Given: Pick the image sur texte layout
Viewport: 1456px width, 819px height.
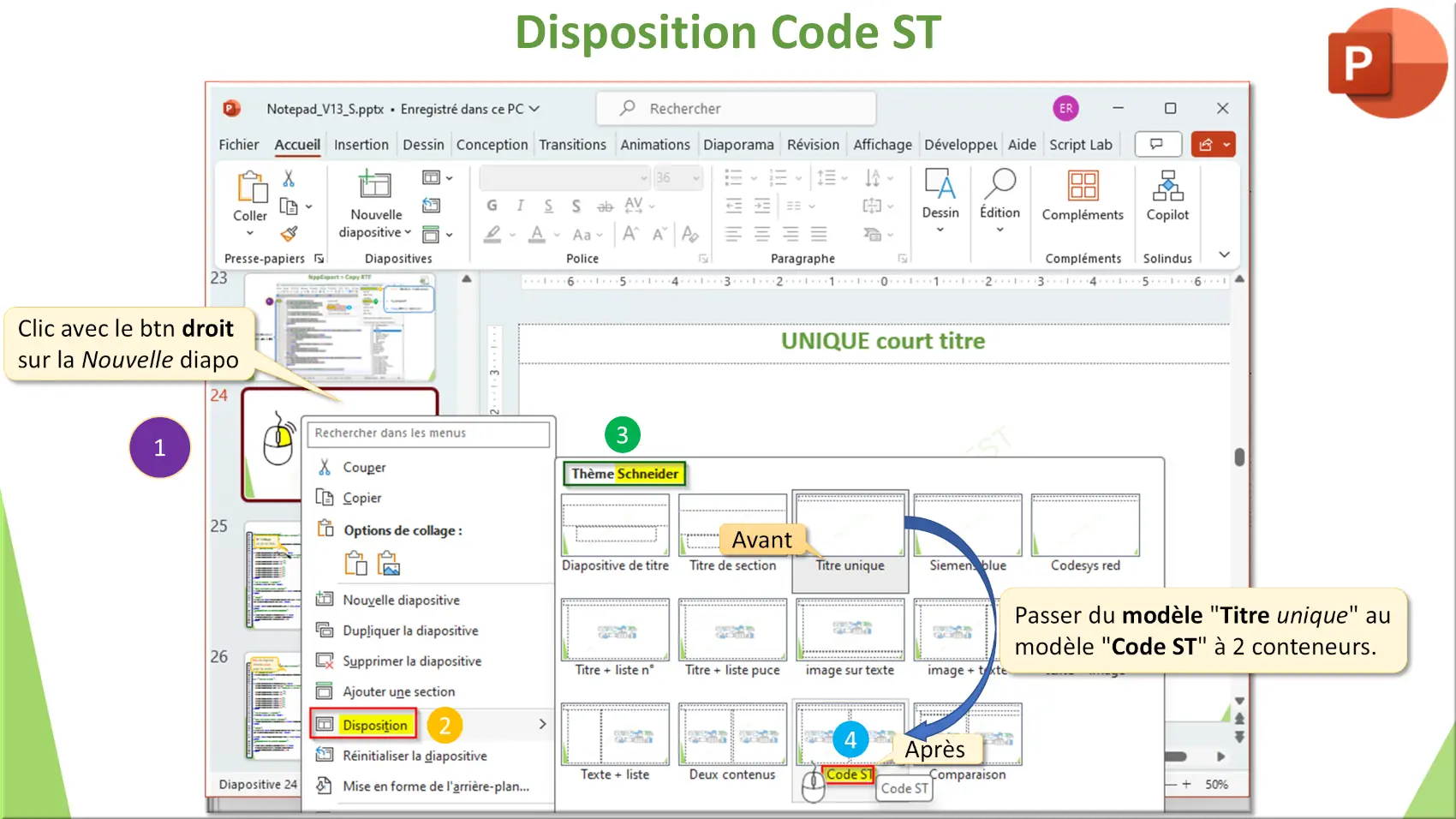Looking at the screenshot, I should 850,637.
